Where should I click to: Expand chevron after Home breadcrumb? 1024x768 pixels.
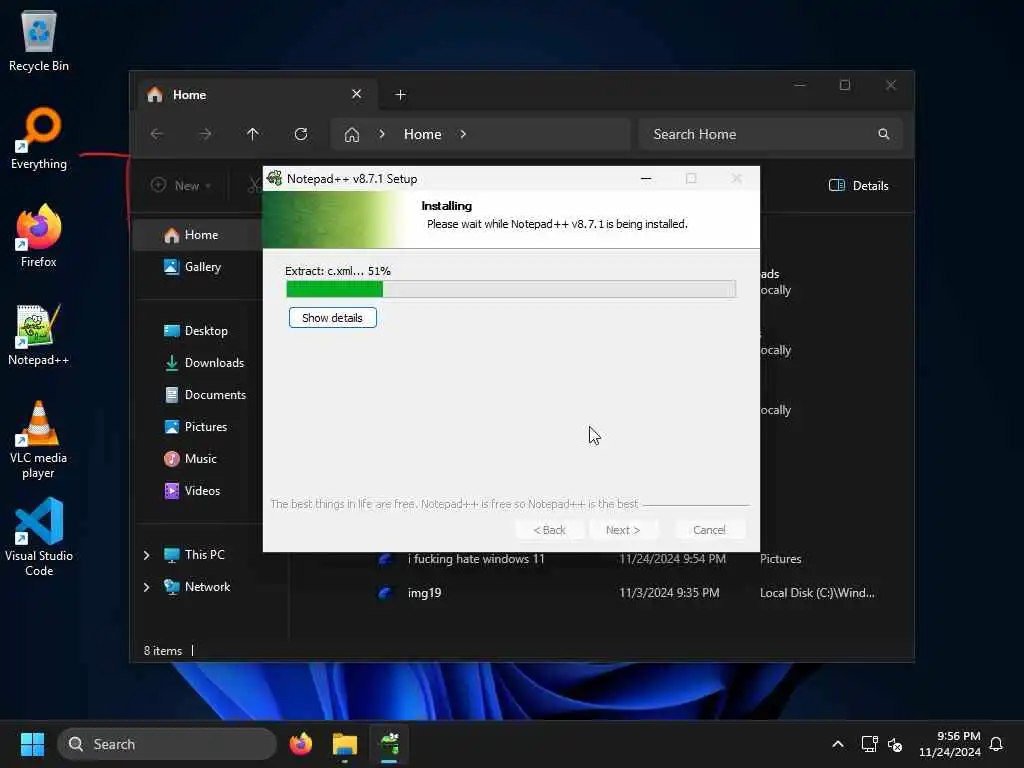click(463, 134)
